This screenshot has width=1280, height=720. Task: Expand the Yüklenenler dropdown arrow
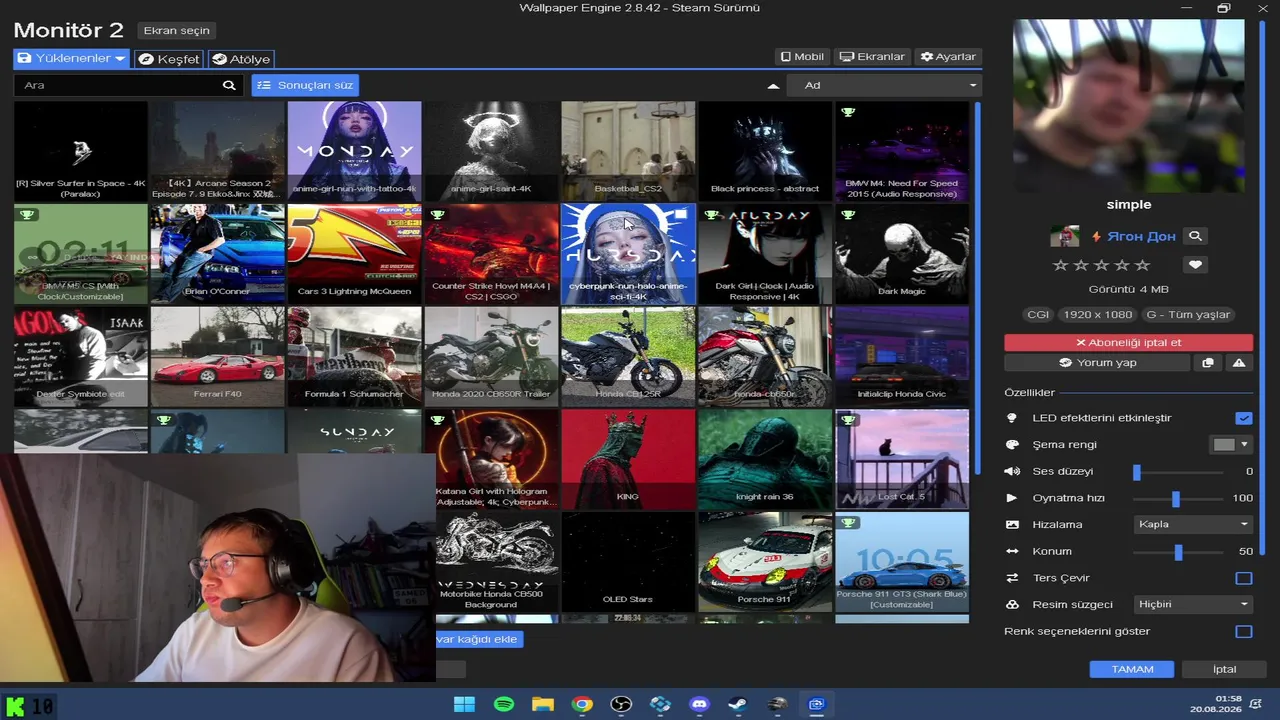click(x=120, y=59)
